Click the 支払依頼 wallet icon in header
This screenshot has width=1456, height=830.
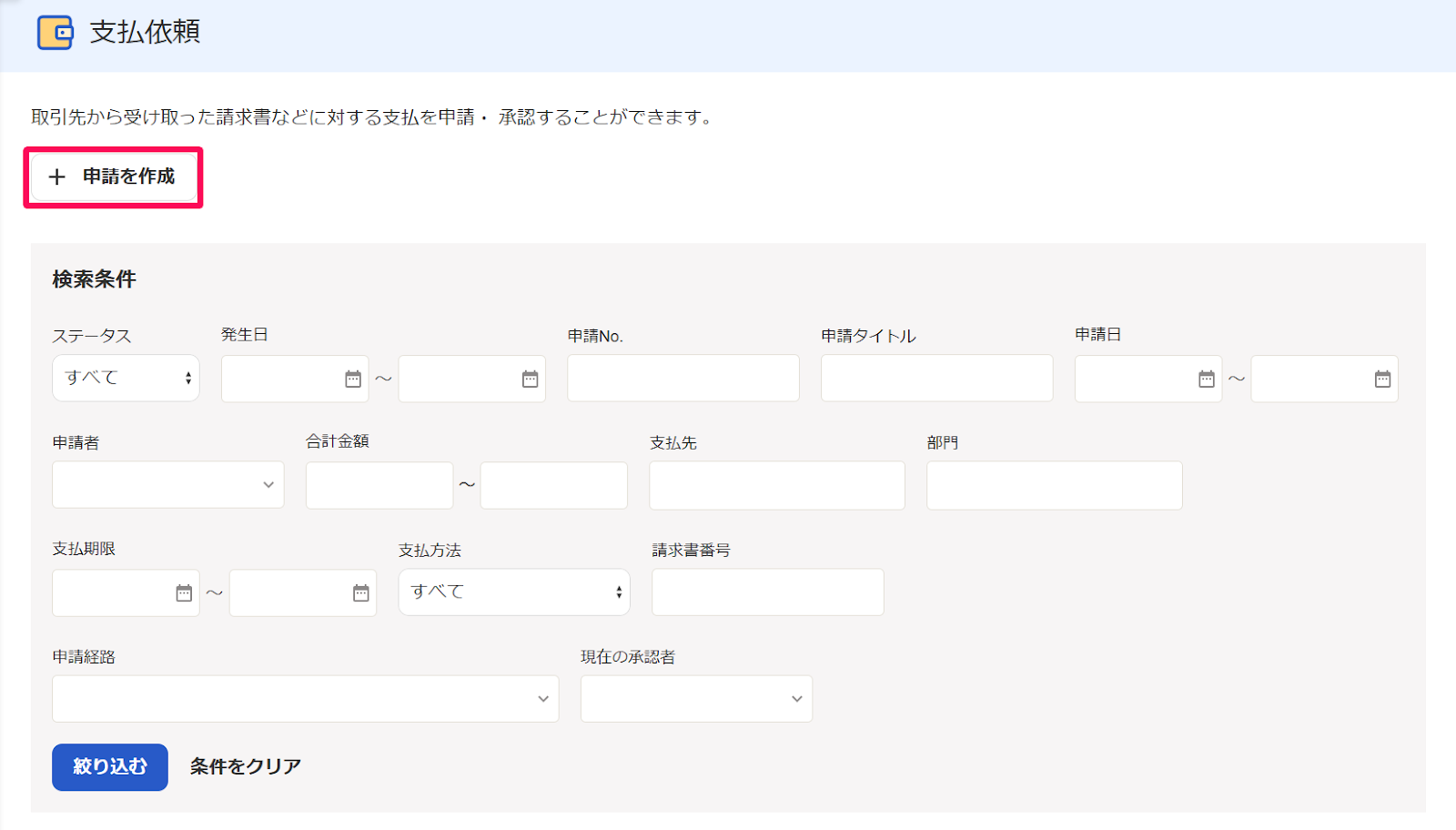55,33
